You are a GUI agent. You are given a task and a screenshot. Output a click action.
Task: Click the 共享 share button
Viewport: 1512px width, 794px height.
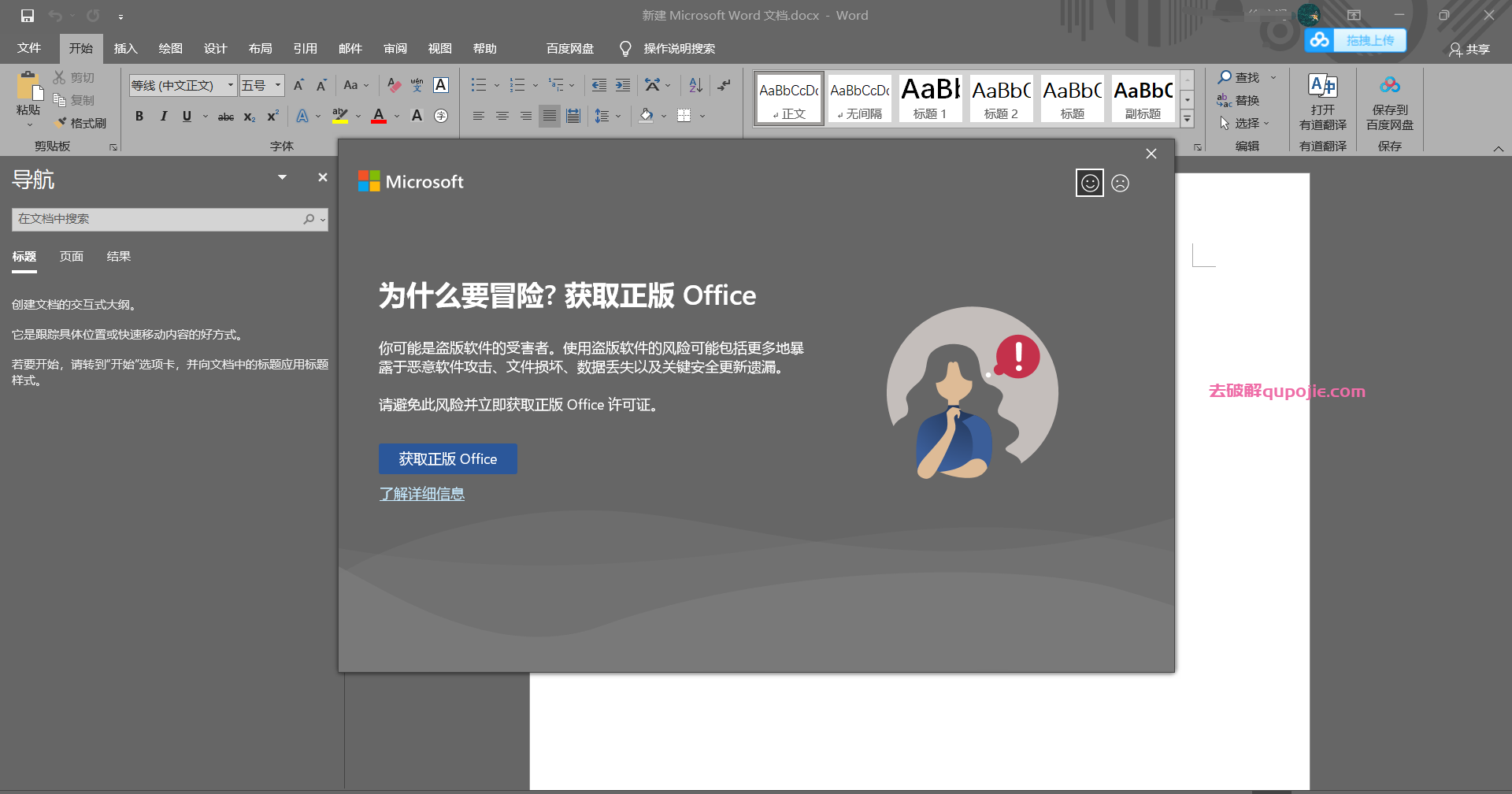pyautogui.click(x=1469, y=50)
